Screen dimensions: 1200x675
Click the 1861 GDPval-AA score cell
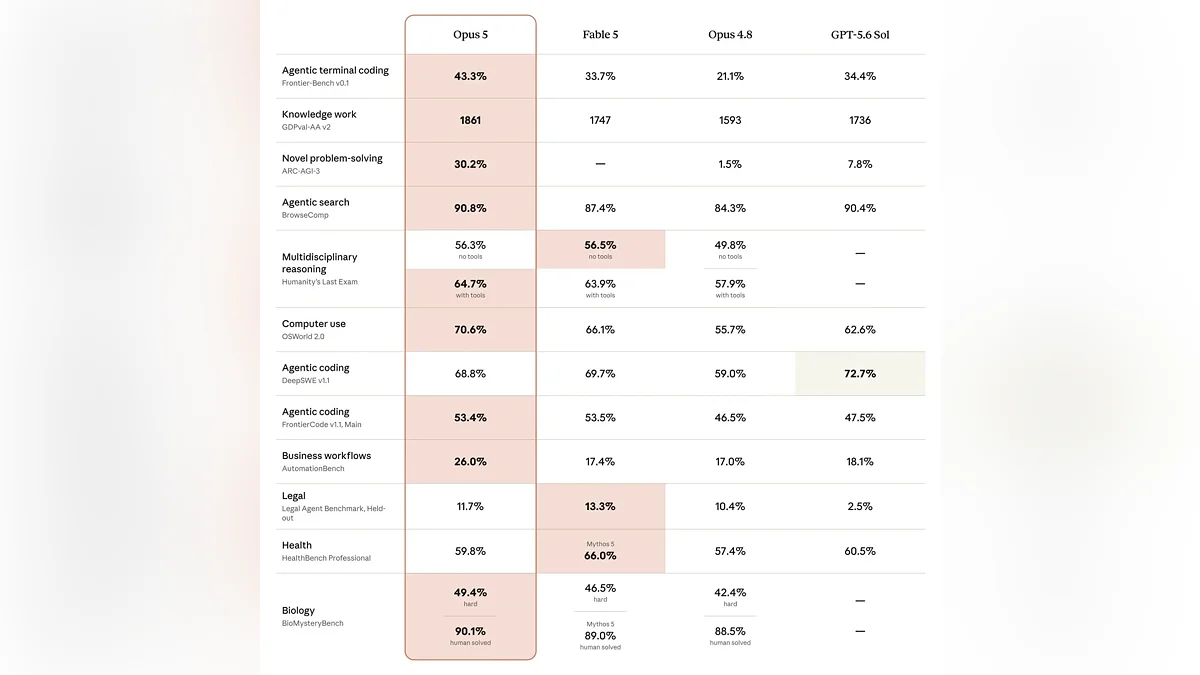pyautogui.click(x=470, y=120)
